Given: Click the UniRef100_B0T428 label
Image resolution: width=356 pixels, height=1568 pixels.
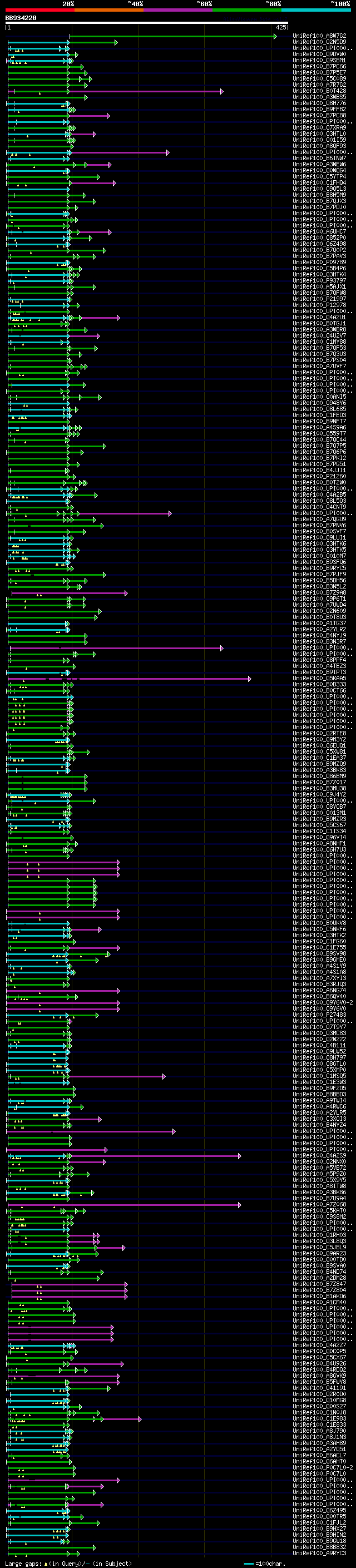Looking at the screenshot, I should 319,91.
